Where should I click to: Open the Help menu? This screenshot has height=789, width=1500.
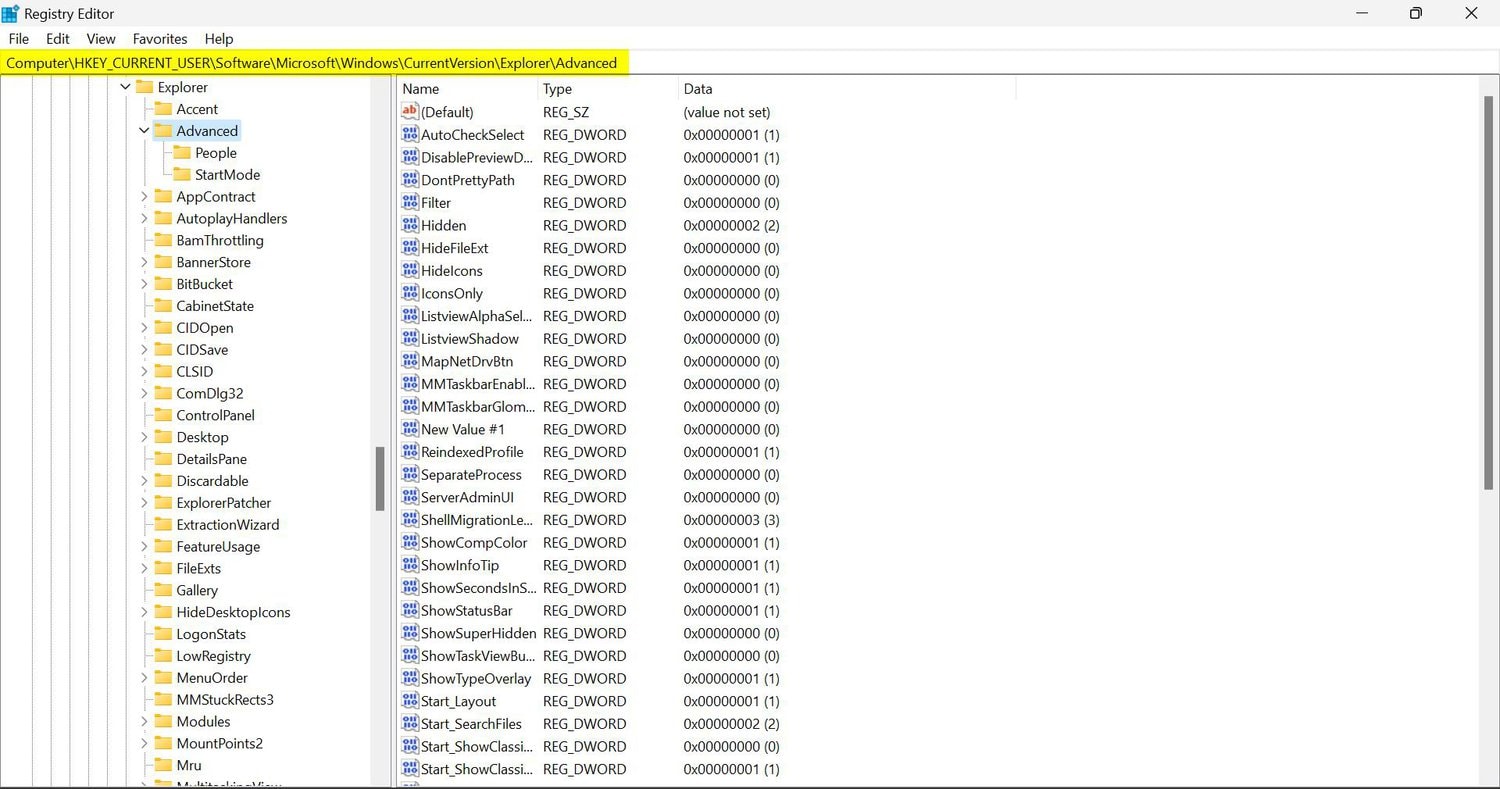coord(219,39)
